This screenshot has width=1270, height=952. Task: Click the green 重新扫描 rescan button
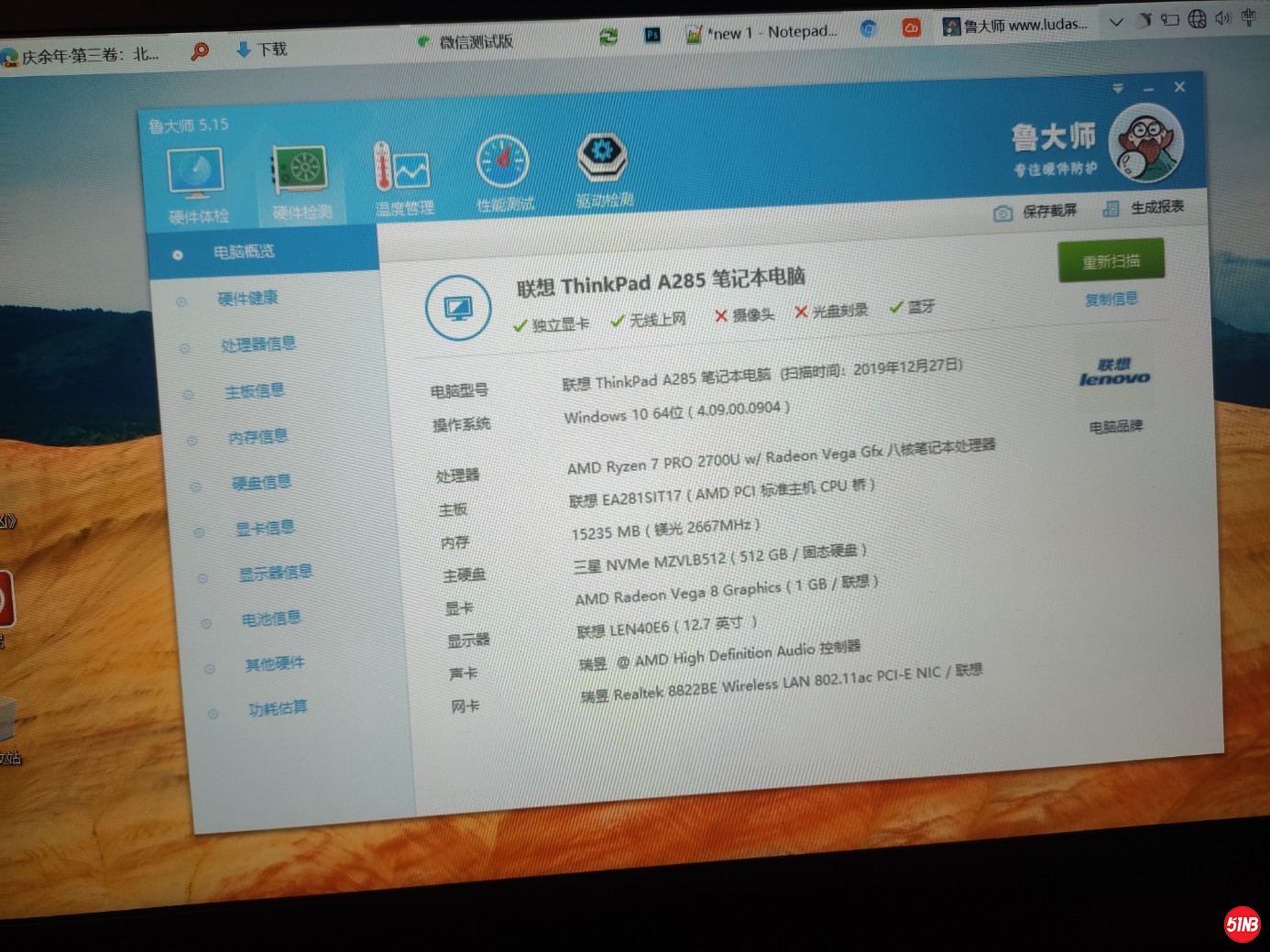coord(1111,261)
